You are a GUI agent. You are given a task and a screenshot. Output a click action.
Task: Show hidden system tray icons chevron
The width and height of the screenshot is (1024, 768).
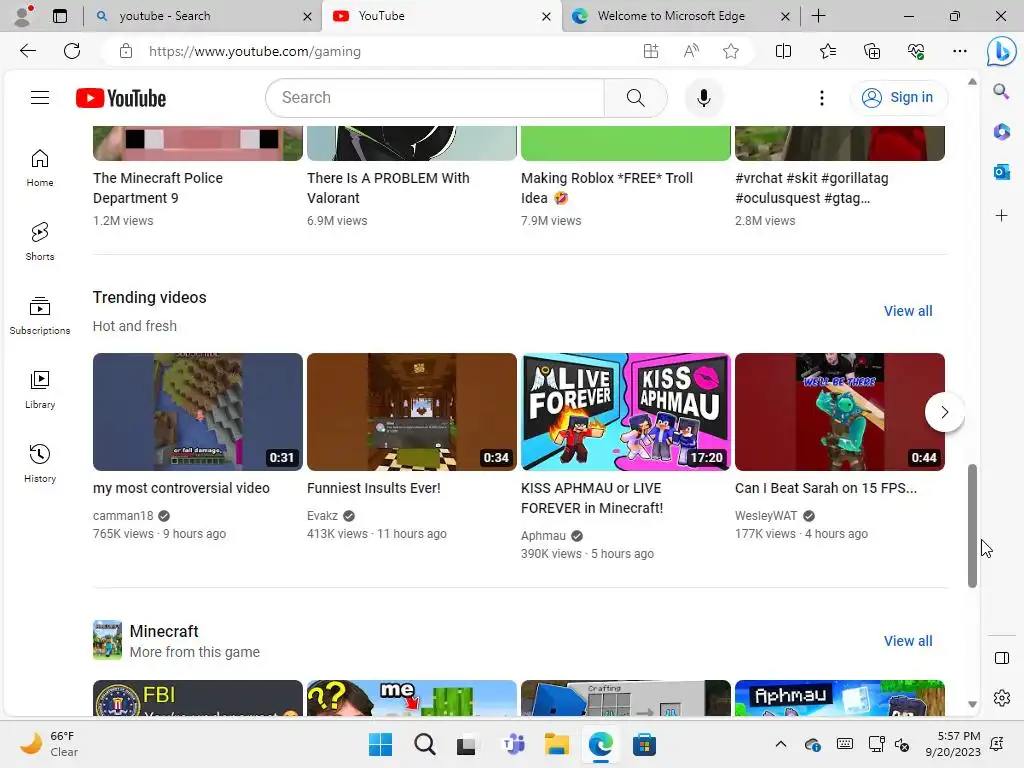point(780,744)
